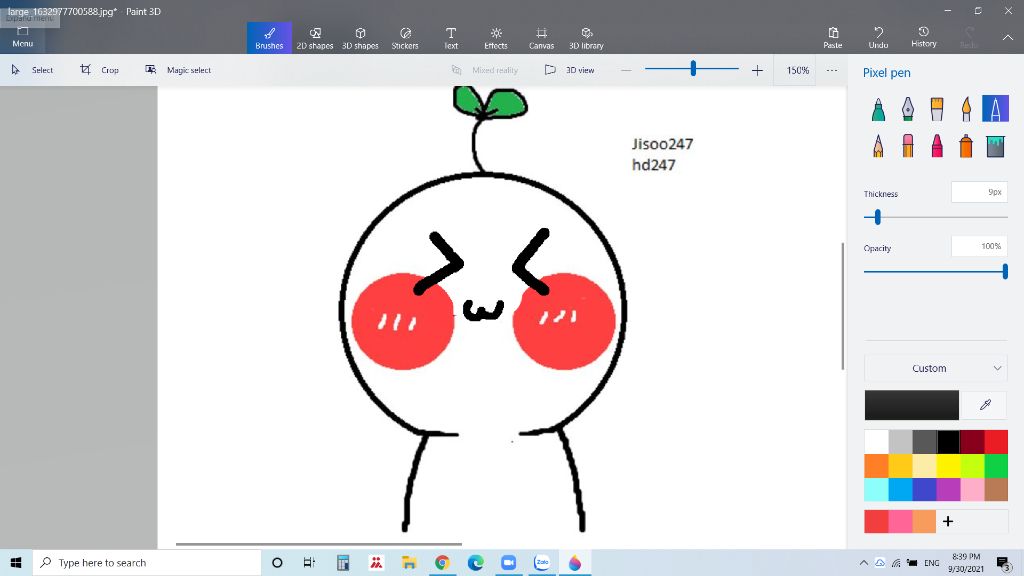Add a new custom color

[x=948, y=521]
